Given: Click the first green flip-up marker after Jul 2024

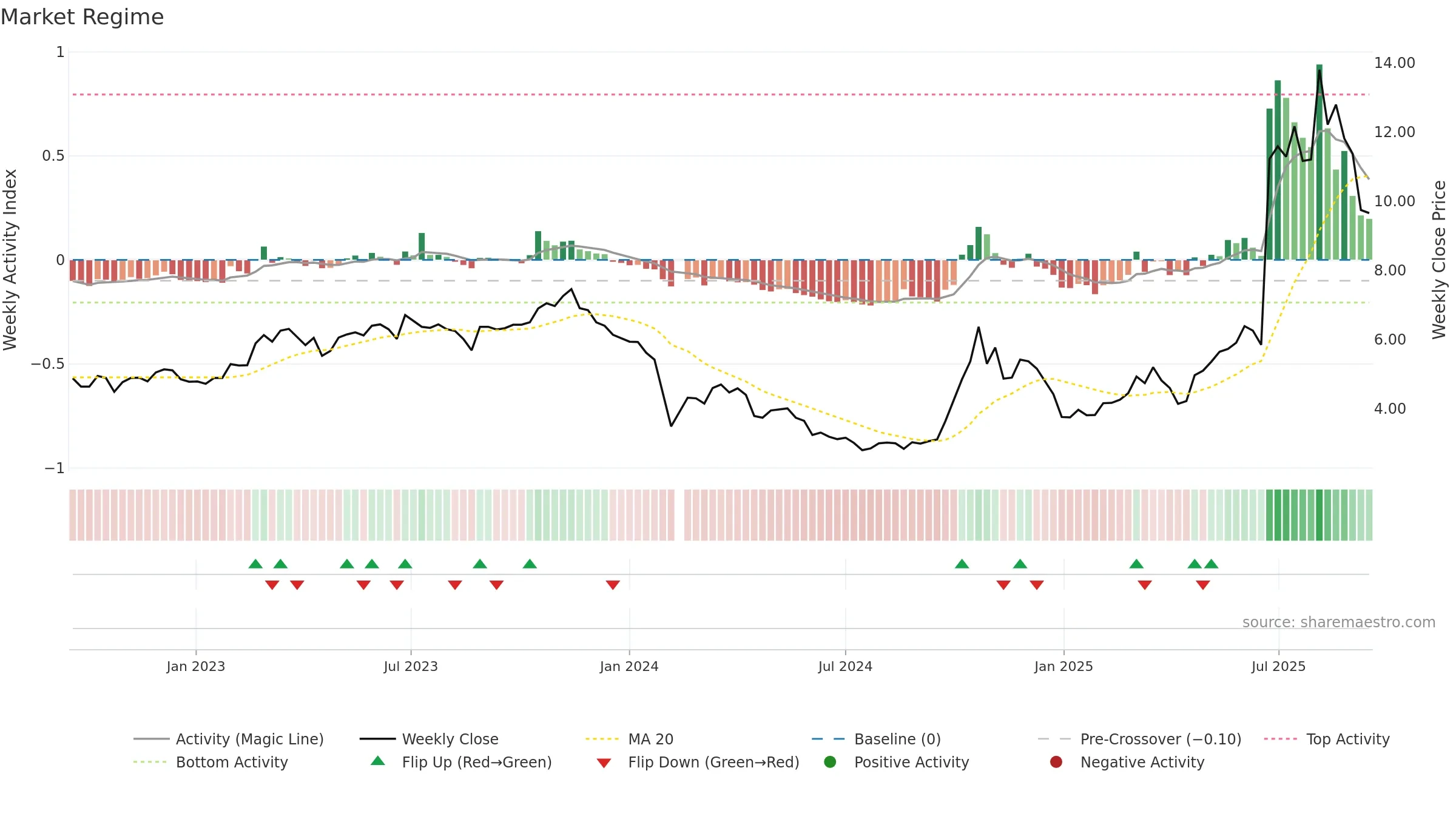Looking at the screenshot, I should 962,564.
